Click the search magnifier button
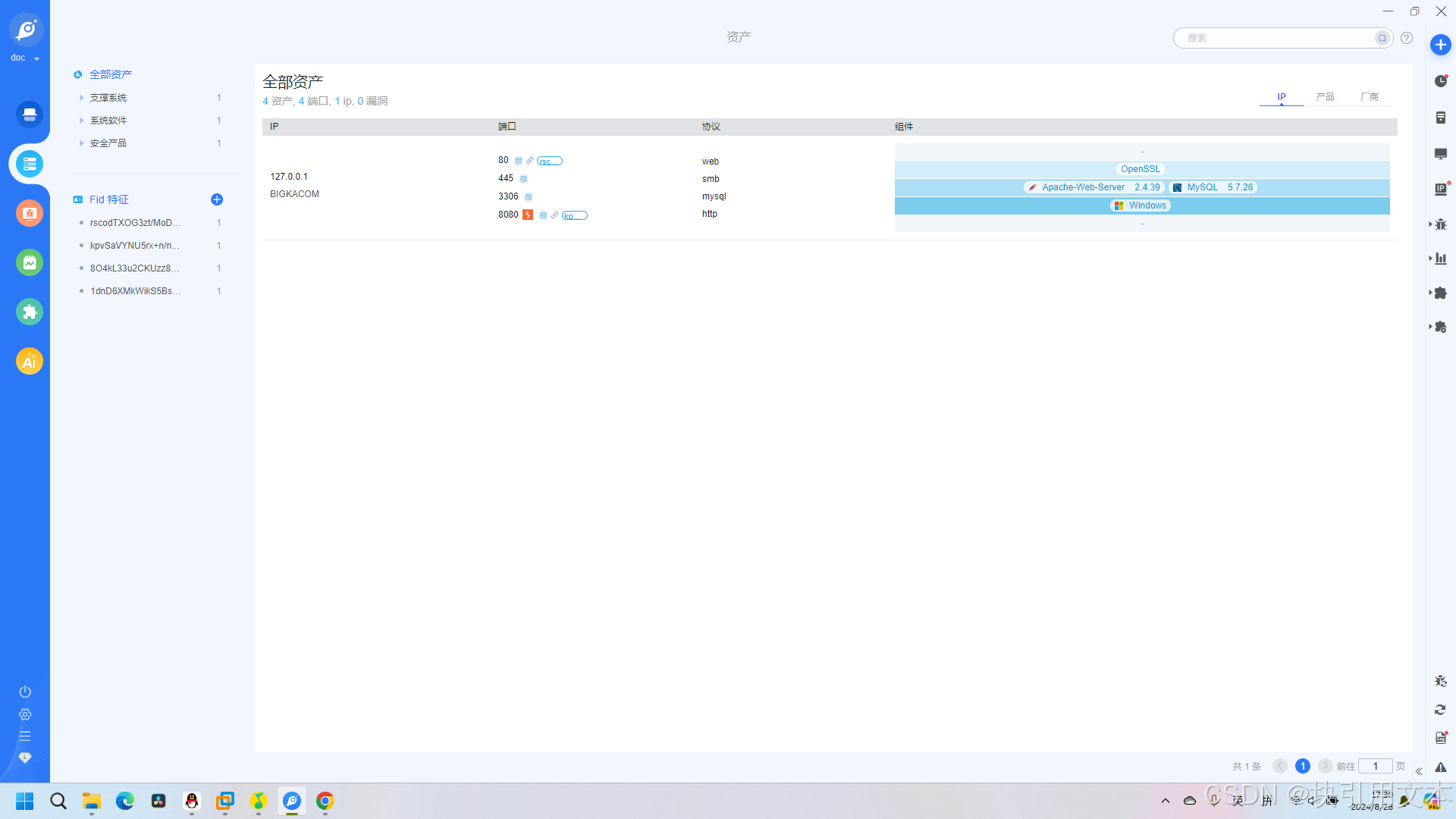Screen dimensions: 1456x819 coord(1382,38)
